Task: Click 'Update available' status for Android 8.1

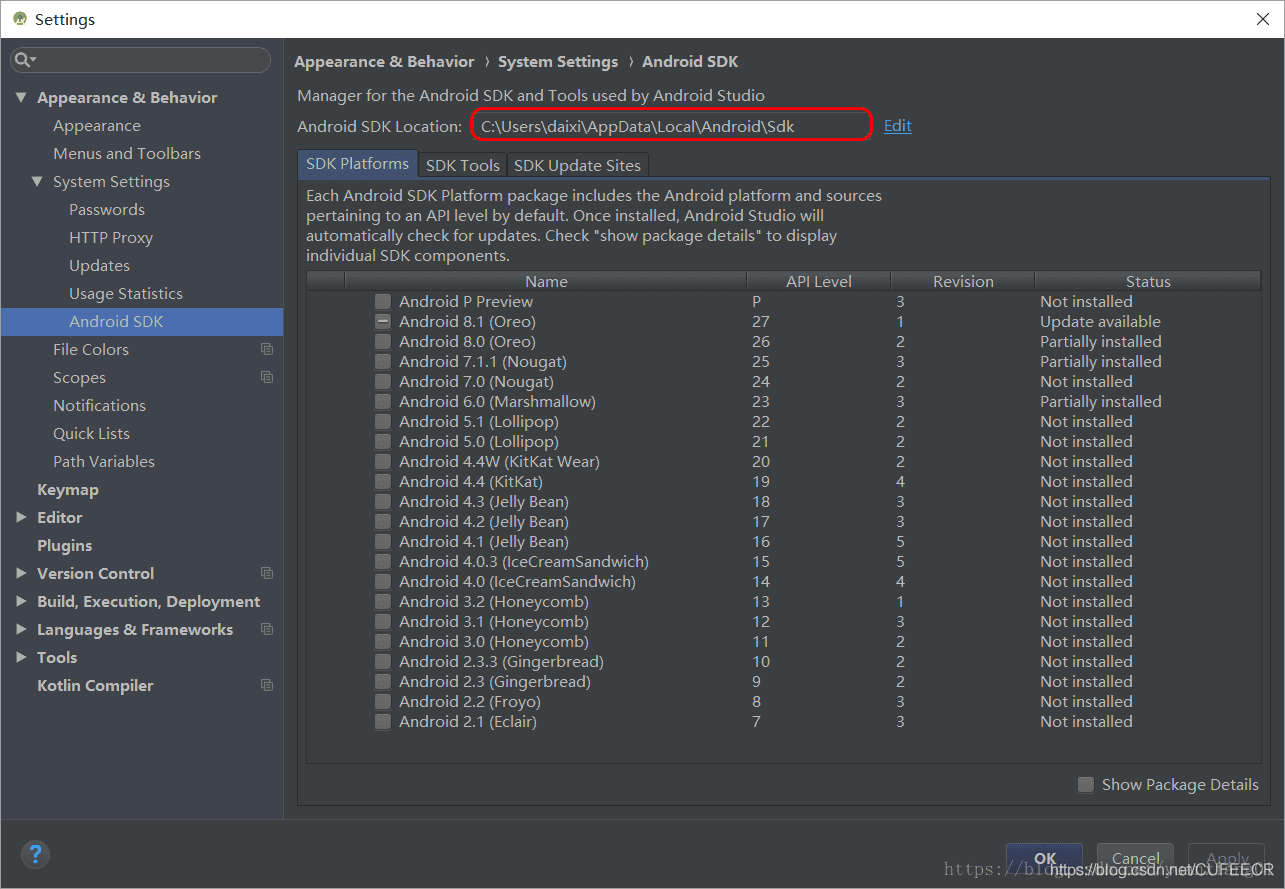Action: (x=1100, y=321)
